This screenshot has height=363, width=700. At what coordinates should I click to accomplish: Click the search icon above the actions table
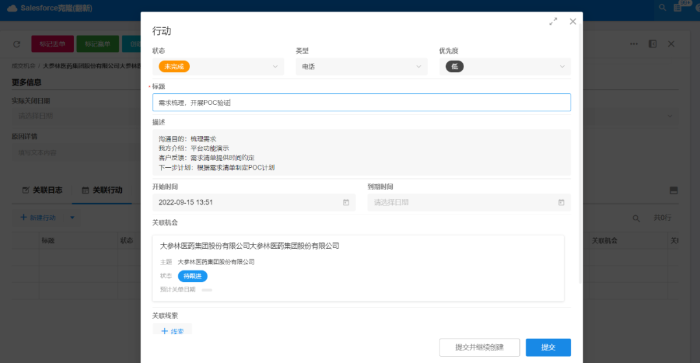click(636, 218)
